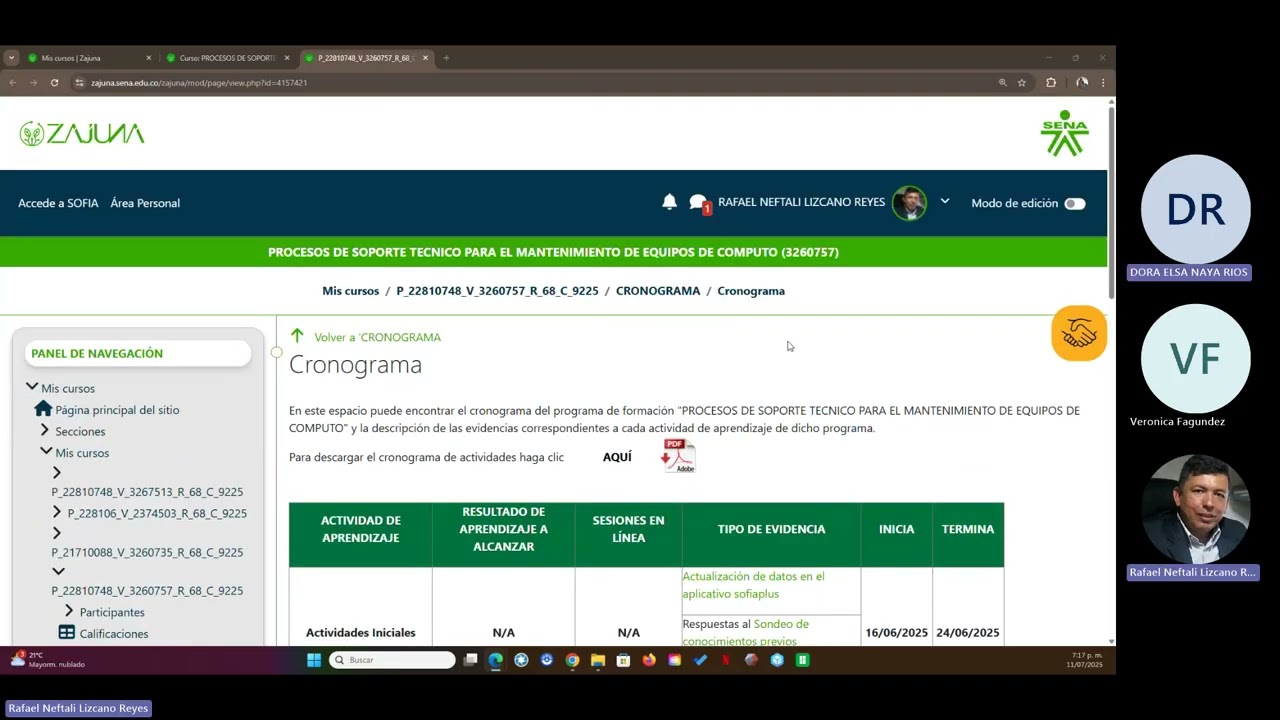Screen dimensions: 1280x720
Task: Click the taskbar Buscar search box
Action: pyautogui.click(x=392, y=660)
